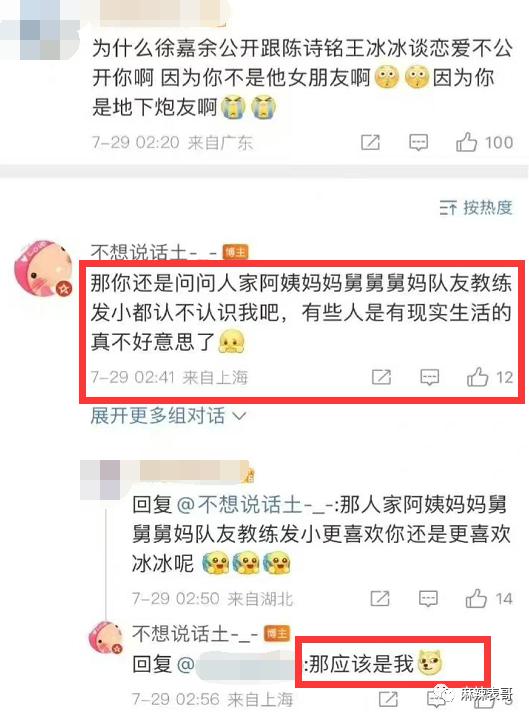Expand 展开更多组对话
This screenshot has height=717, width=529.
168,416
